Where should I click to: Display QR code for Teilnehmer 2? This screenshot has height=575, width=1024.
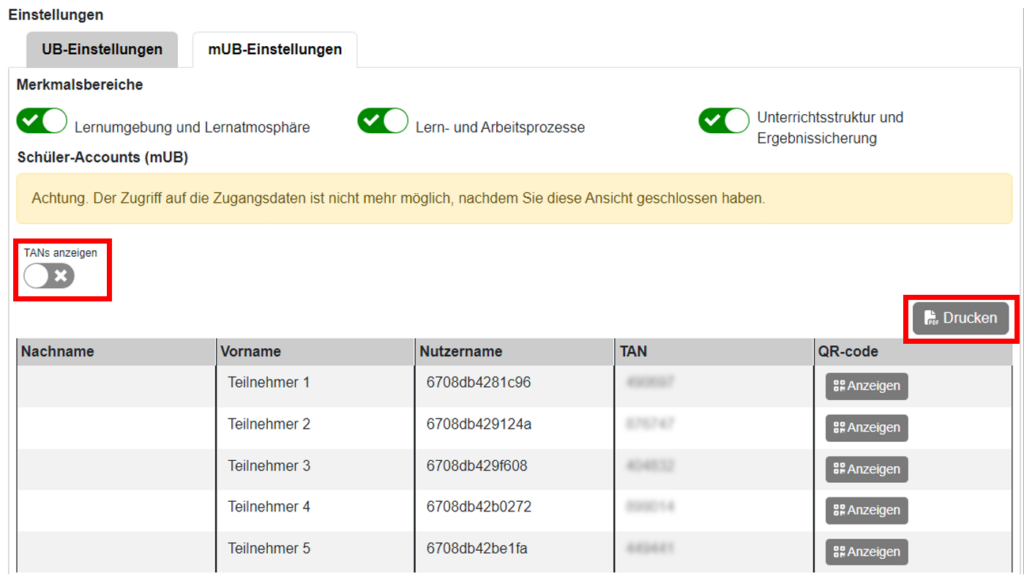click(x=866, y=428)
